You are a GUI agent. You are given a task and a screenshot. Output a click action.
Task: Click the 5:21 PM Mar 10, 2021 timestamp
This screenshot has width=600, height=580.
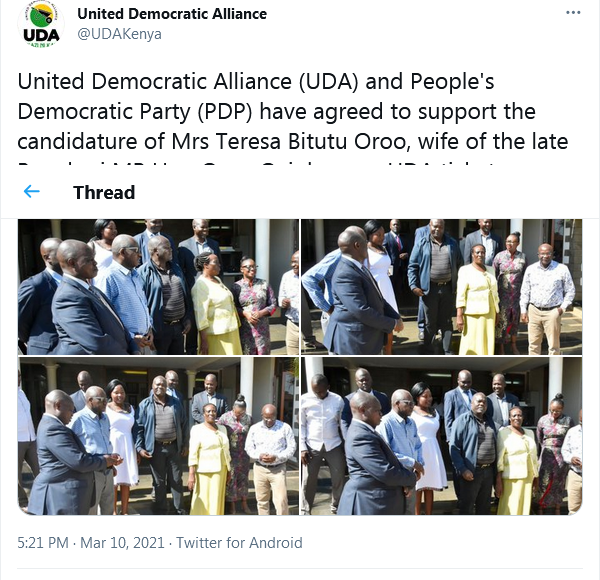[91, 543]
